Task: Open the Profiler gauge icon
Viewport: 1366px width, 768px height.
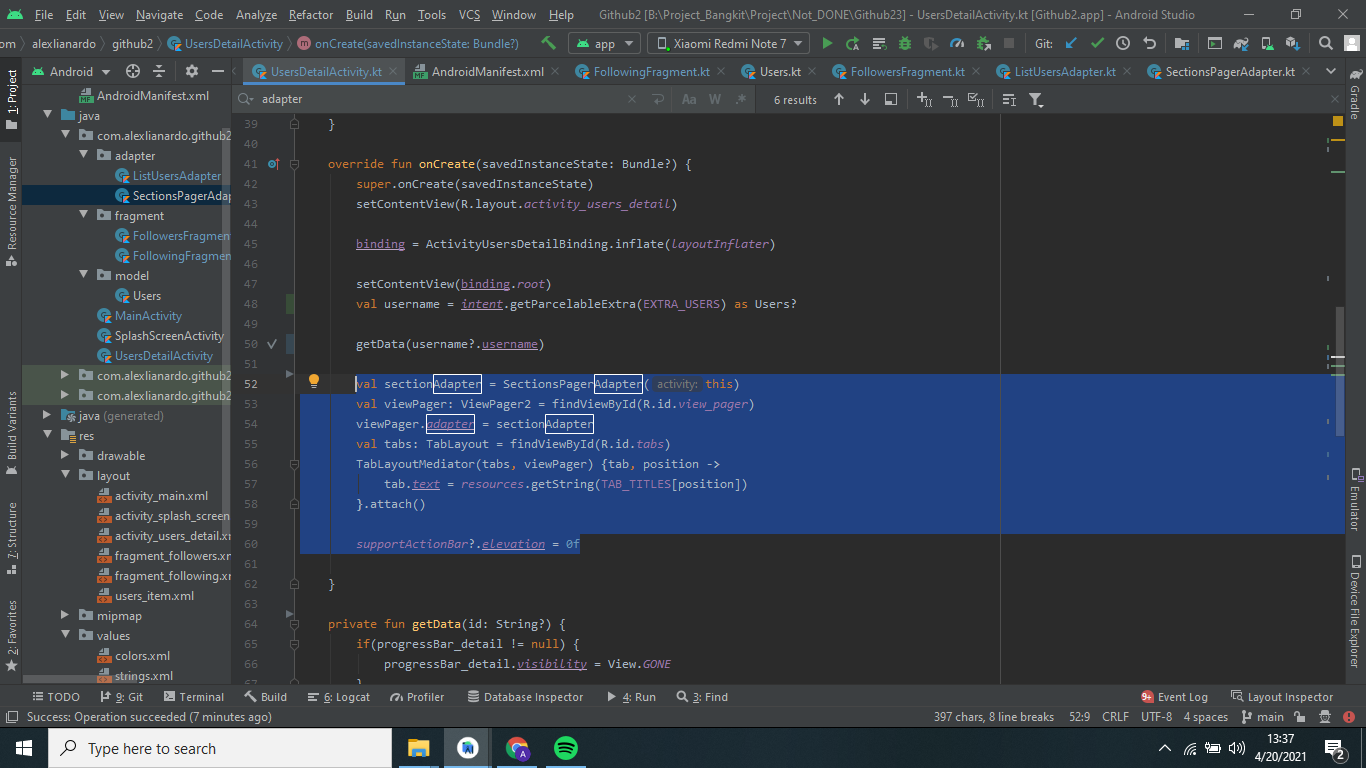Action: [x=958, y=44]
